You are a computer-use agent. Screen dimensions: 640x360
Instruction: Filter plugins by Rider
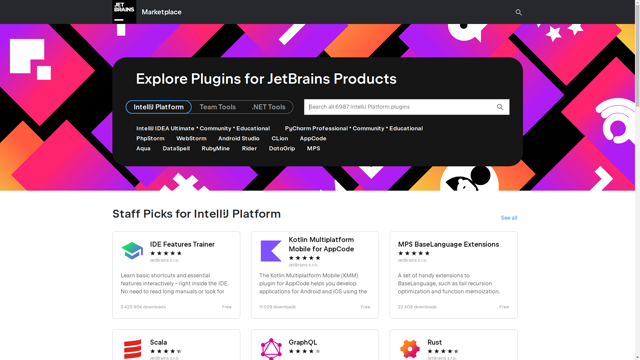(x=249, y=148)
